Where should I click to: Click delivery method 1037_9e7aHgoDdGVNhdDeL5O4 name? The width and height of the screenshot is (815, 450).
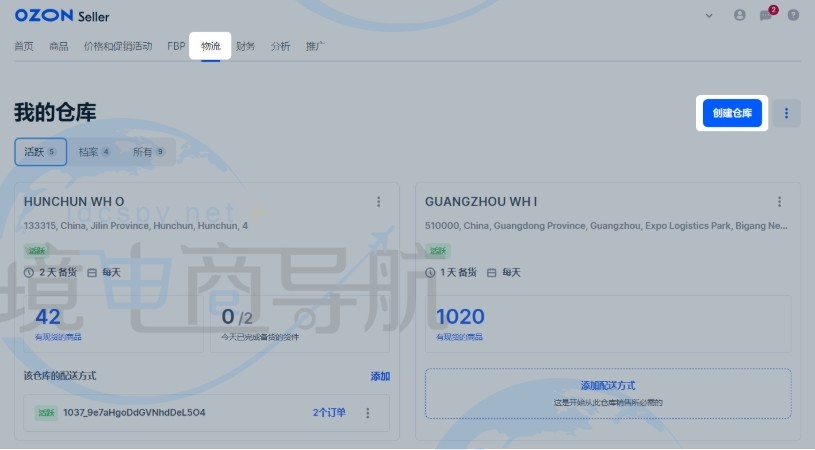pyautogui.click(x=134, y=413)
